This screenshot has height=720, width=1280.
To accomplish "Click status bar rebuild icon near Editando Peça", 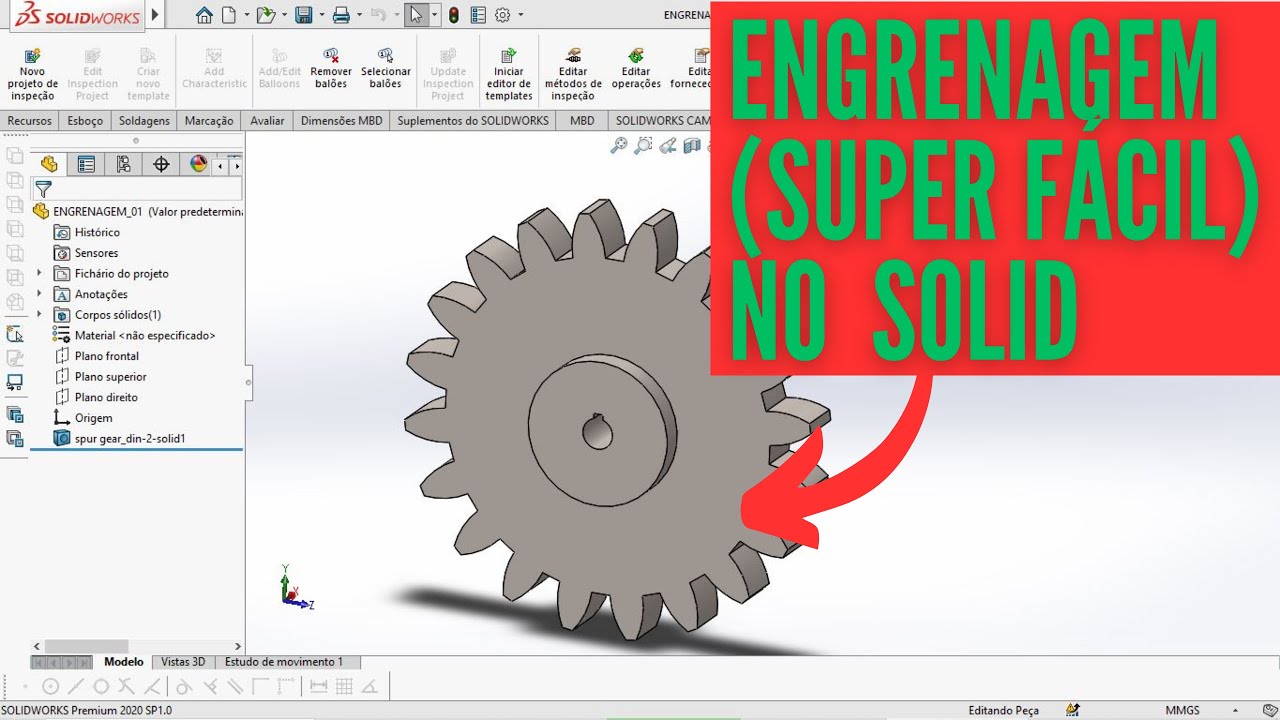I will pos(1072,710).
